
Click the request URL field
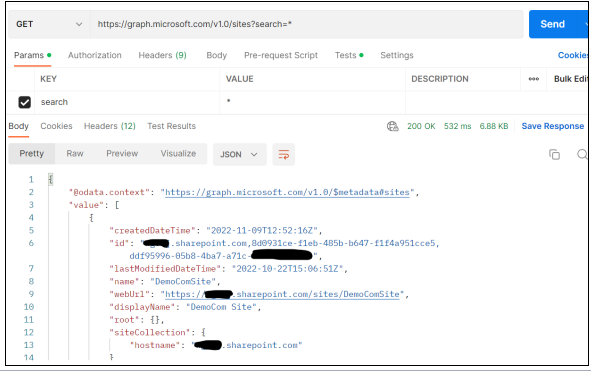[307, 24]
